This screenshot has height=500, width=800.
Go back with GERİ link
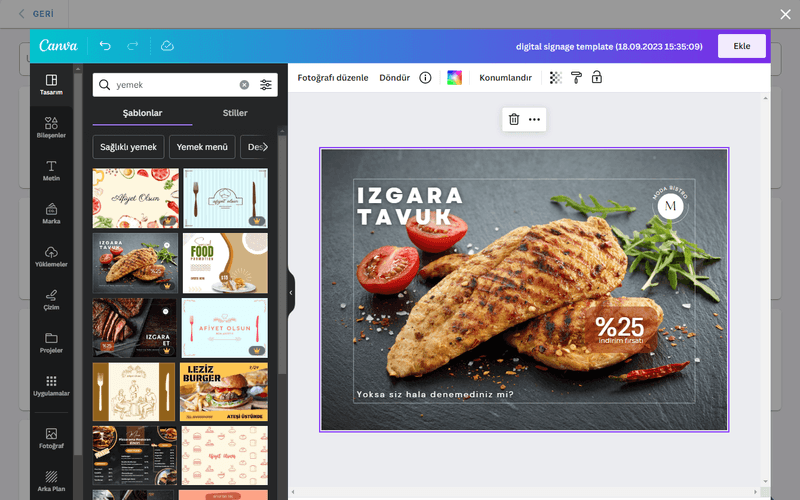[x=36, y=14]
